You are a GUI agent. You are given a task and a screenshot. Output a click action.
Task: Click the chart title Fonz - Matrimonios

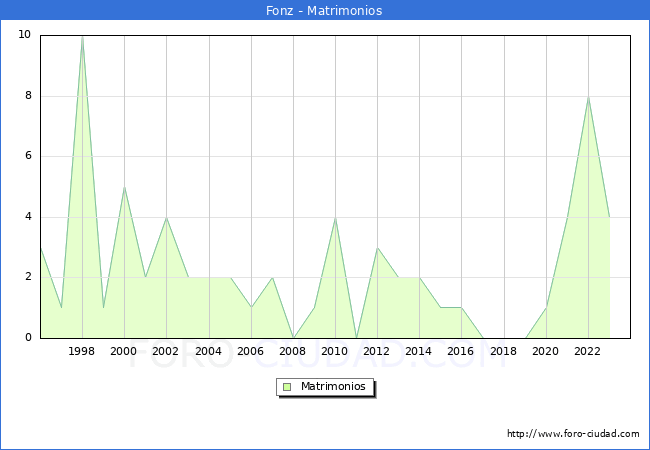324,10
